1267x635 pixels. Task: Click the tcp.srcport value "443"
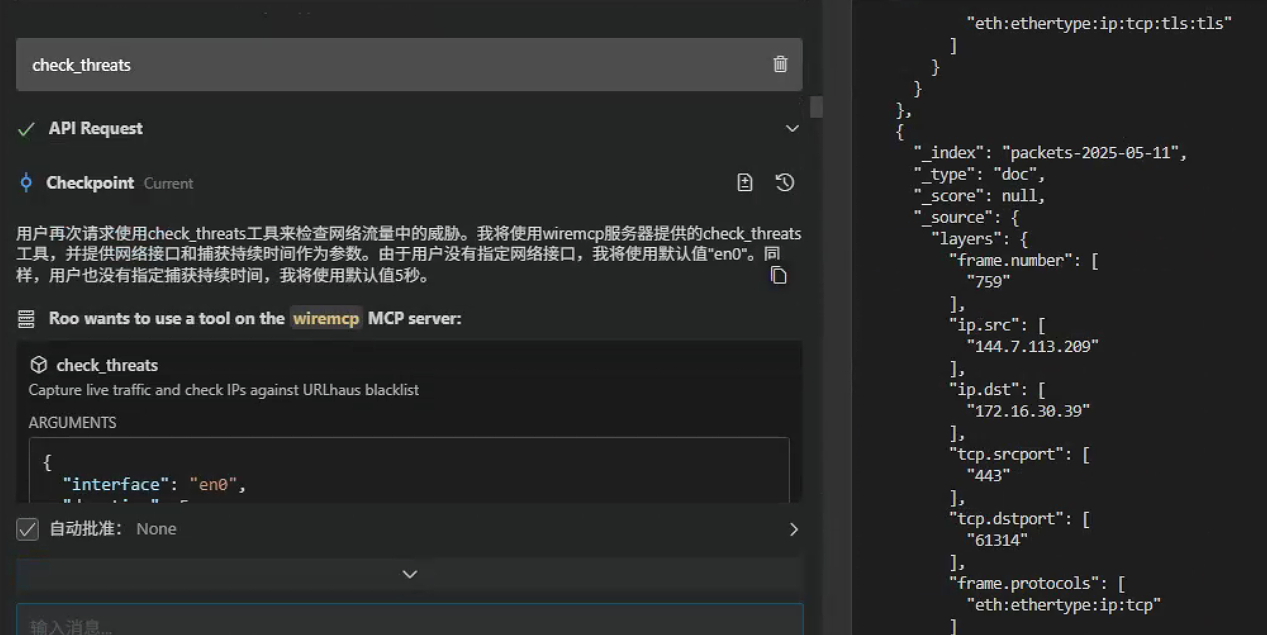[990, 475]
